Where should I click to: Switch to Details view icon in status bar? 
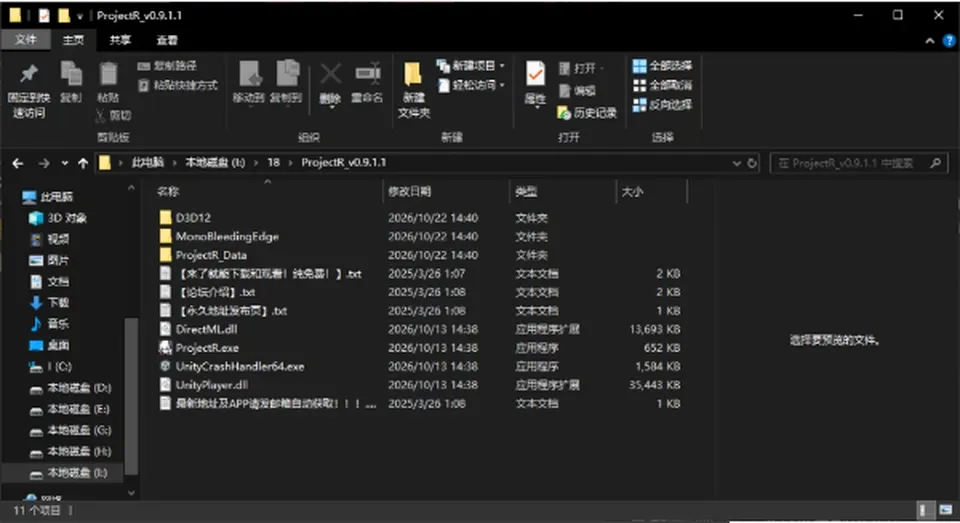(x=925, y=510)
